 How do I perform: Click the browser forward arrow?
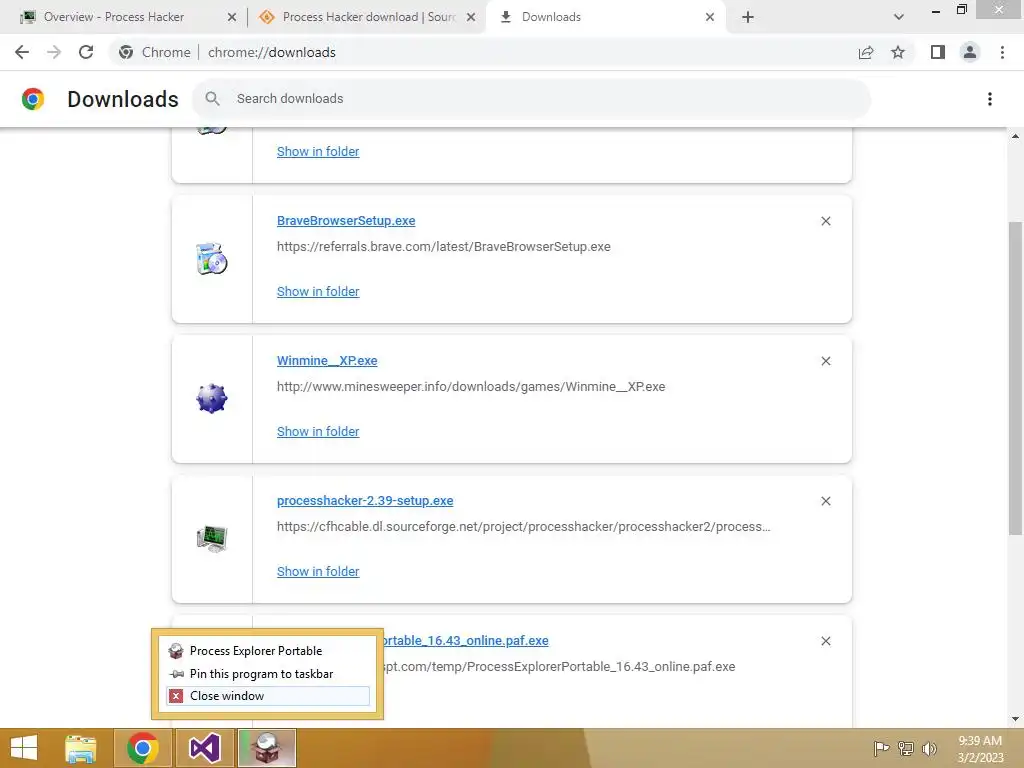coord(54,52)
